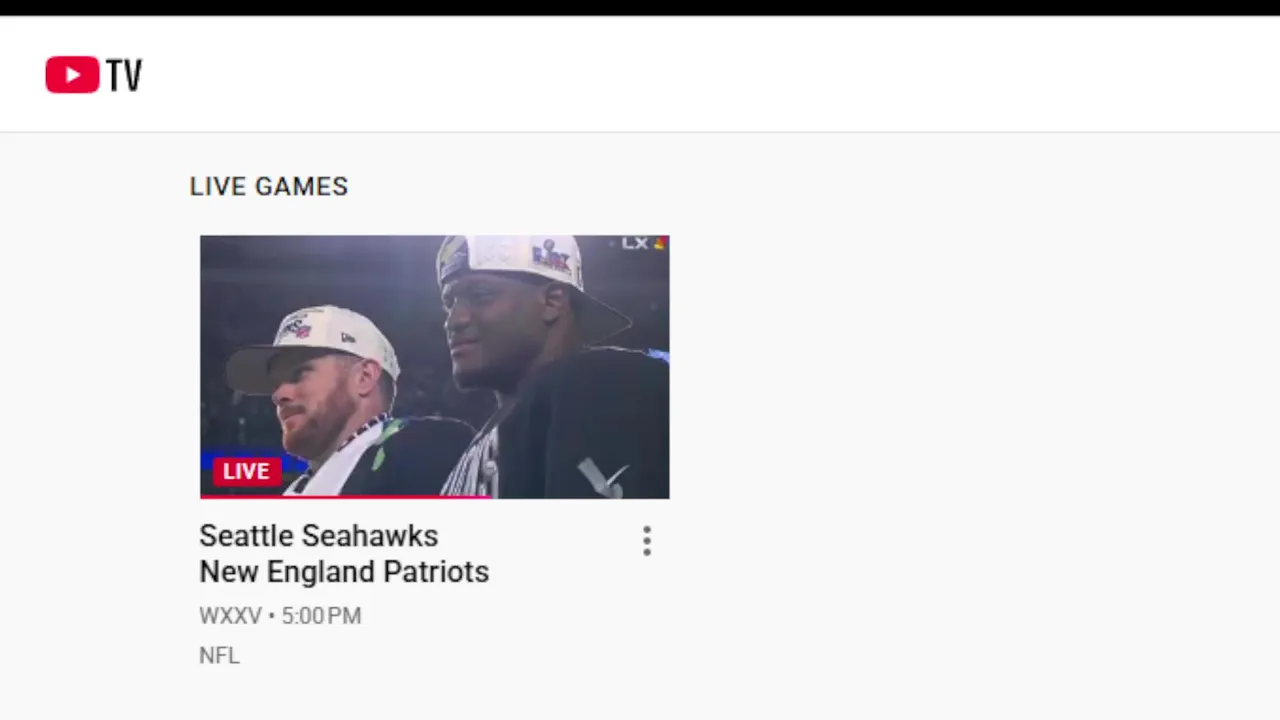Open the three-dot menu for Seahawks game
Viewport: 1280px width, 720px height.
point(647,541)
